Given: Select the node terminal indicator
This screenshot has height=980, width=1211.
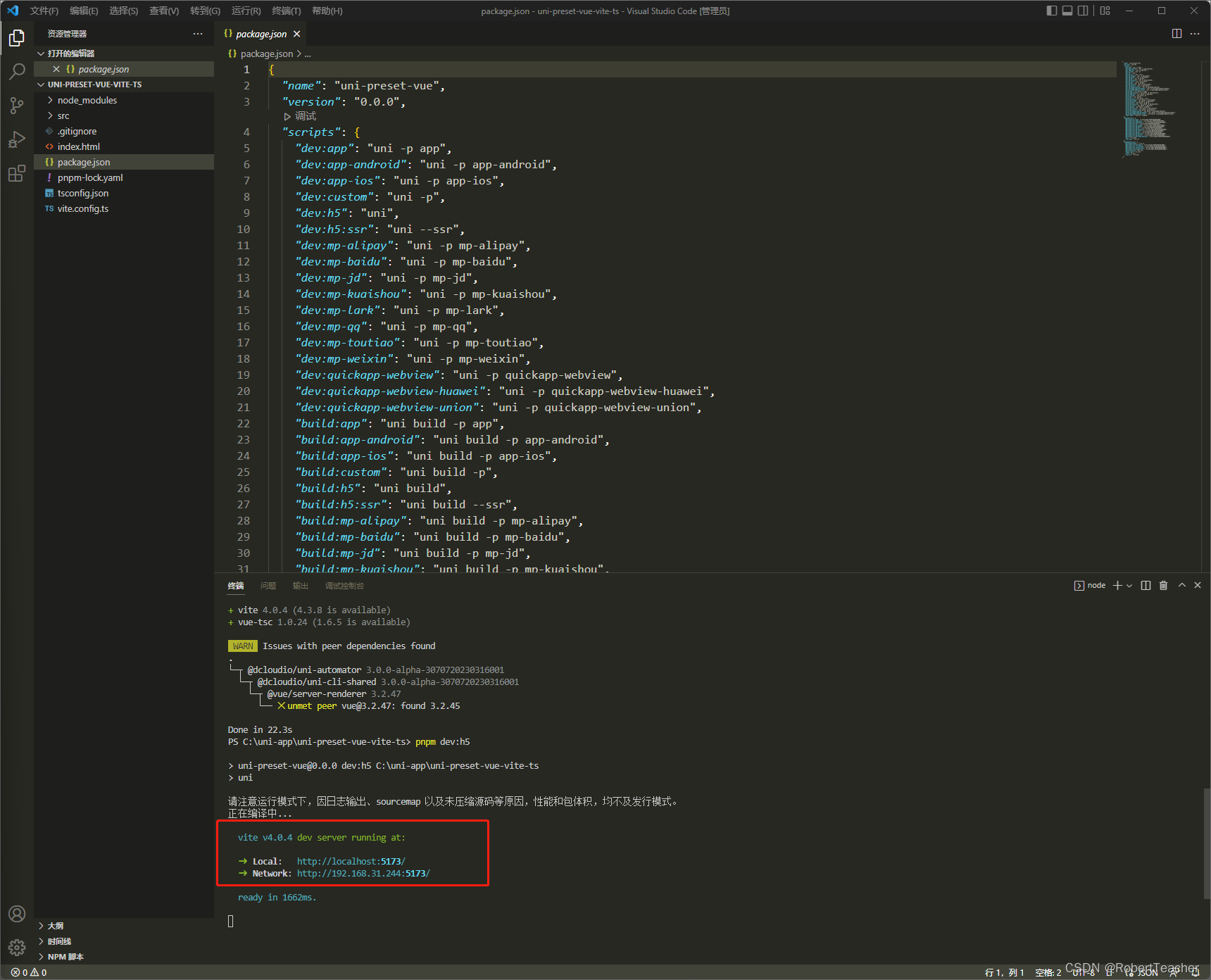Looking at the screenshot, I should point(1090,586).
